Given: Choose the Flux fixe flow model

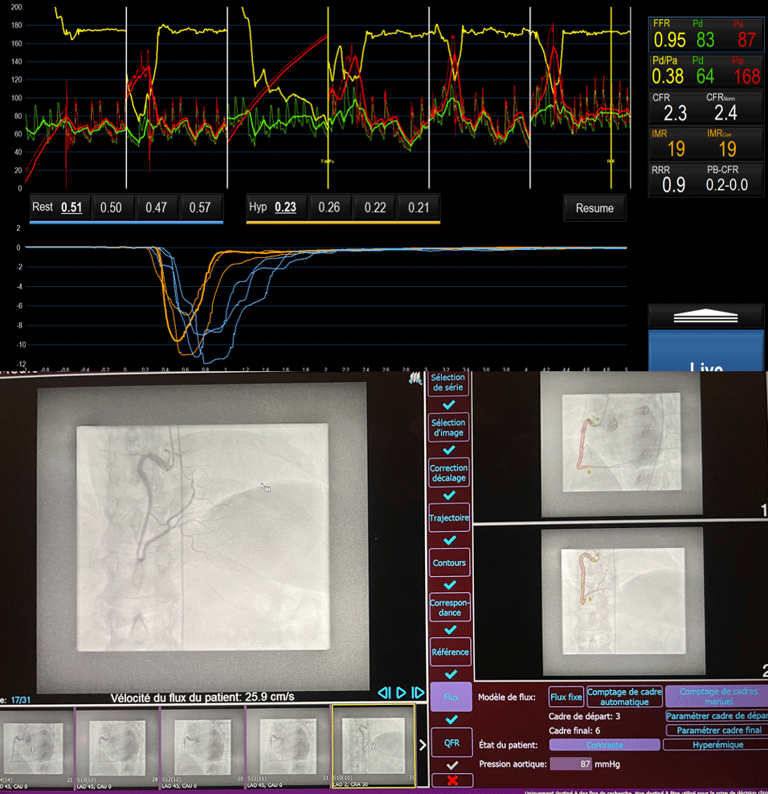Looking at the screenshot, I should pyautogui.click(x=566, y=697).
